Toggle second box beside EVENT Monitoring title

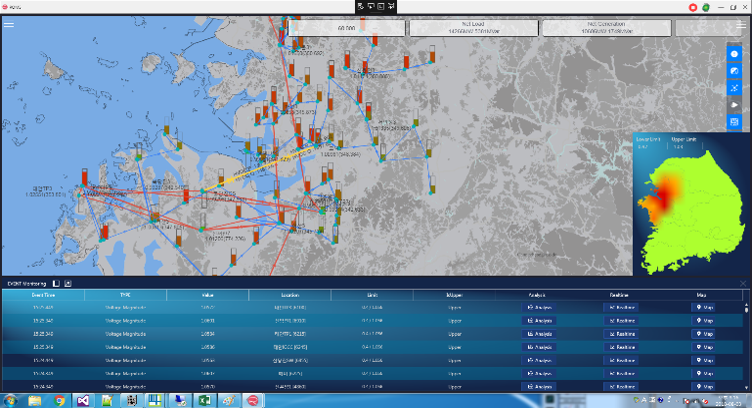coord(68,284)
